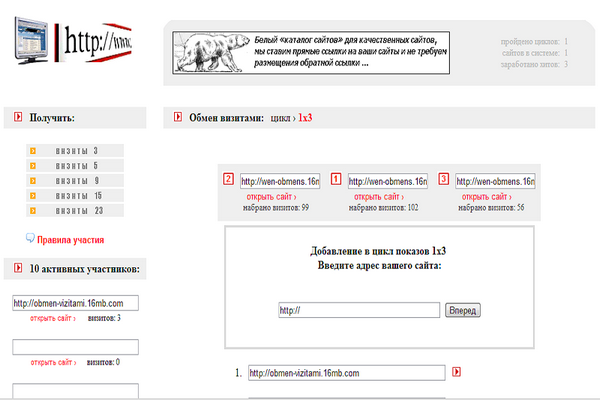Click orange arrow icon beside визиты 3
The height and width of the screenshot is (400, 600).
[x=33, y=151]
